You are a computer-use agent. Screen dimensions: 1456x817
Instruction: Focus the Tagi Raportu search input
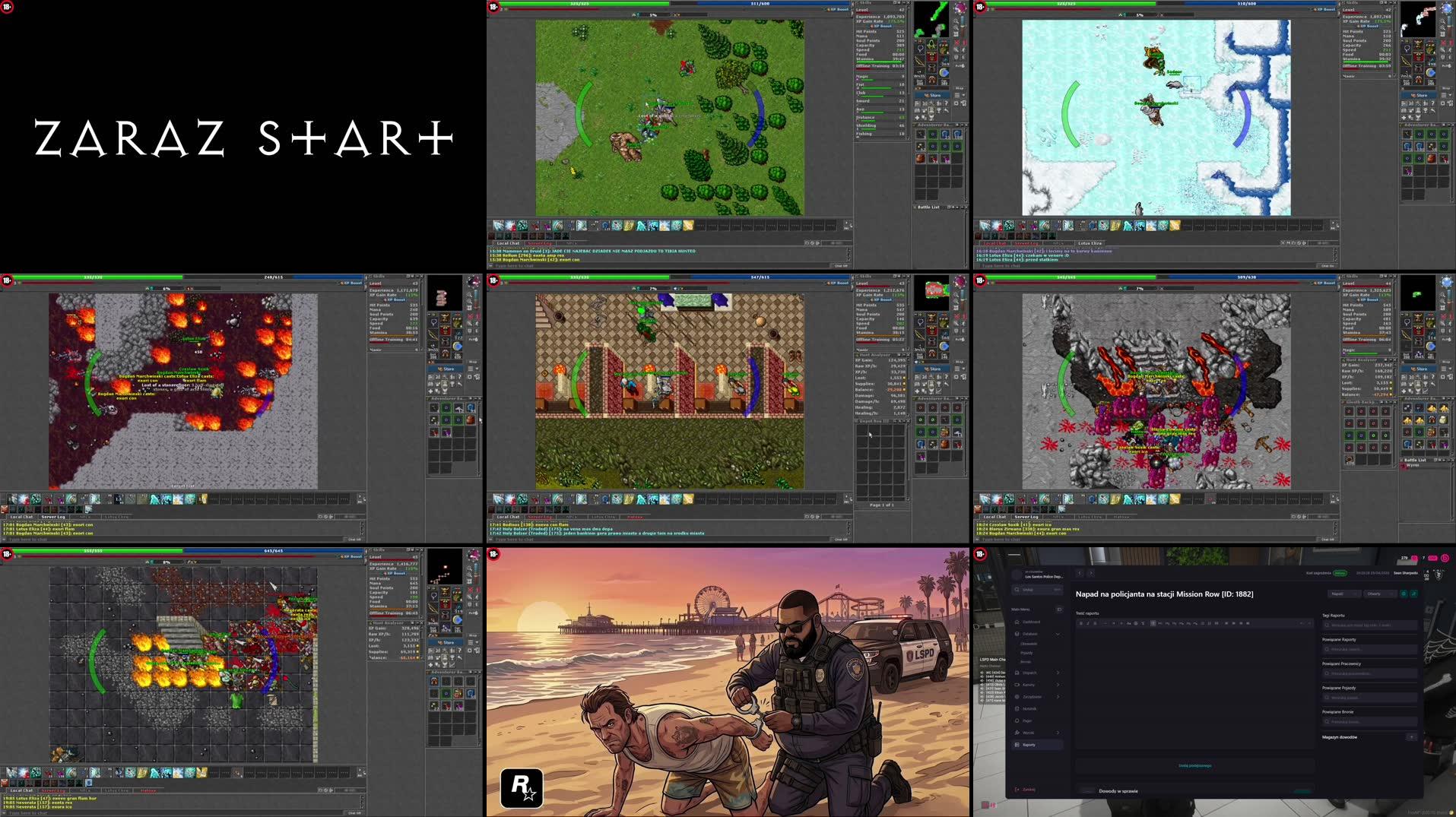(x=1369, y=625)
